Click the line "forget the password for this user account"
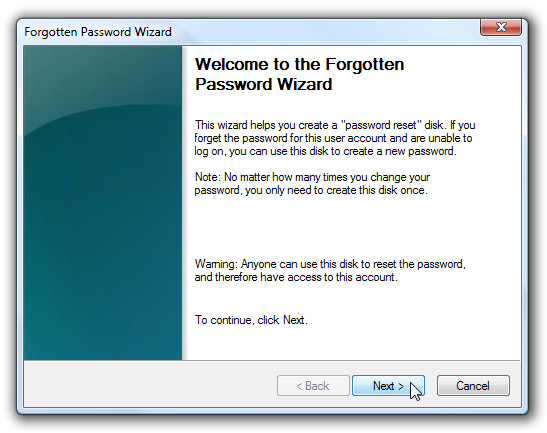 tap(333, 138)
